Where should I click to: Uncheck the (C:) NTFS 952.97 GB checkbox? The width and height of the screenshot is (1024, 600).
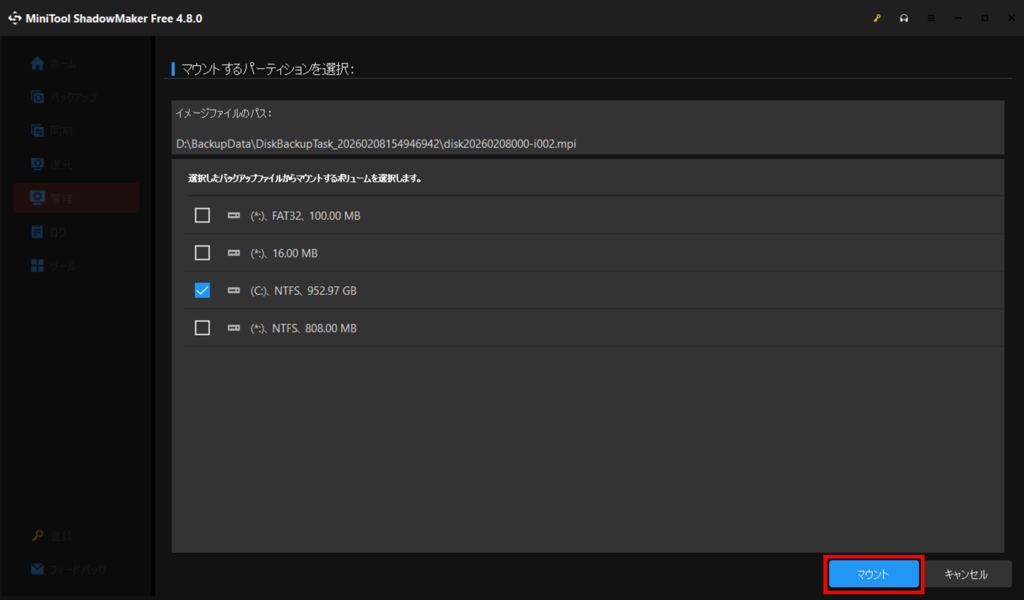point(203,290)
